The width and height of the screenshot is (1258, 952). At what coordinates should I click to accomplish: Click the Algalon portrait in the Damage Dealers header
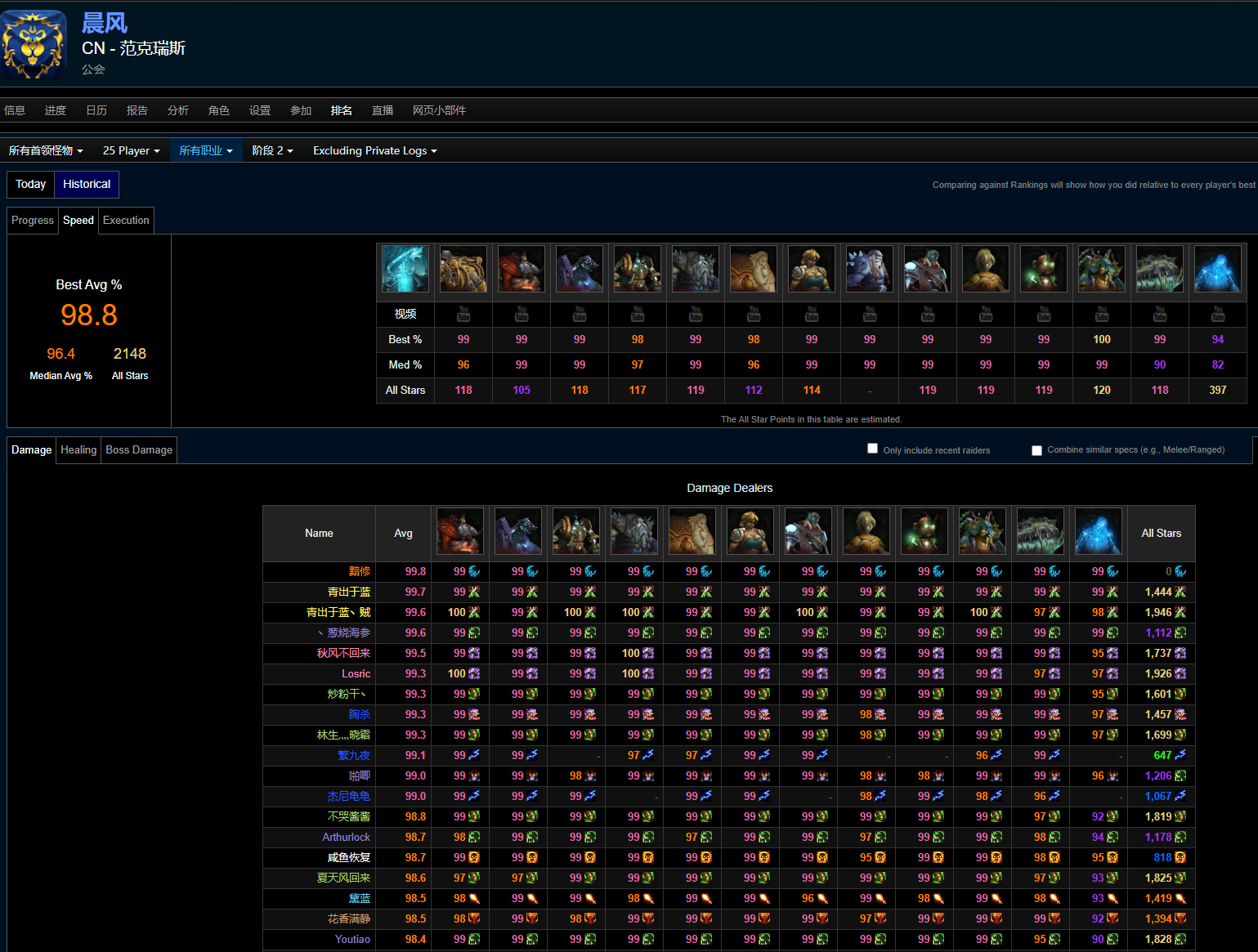pyautogui.click(x=1098, y=531)
